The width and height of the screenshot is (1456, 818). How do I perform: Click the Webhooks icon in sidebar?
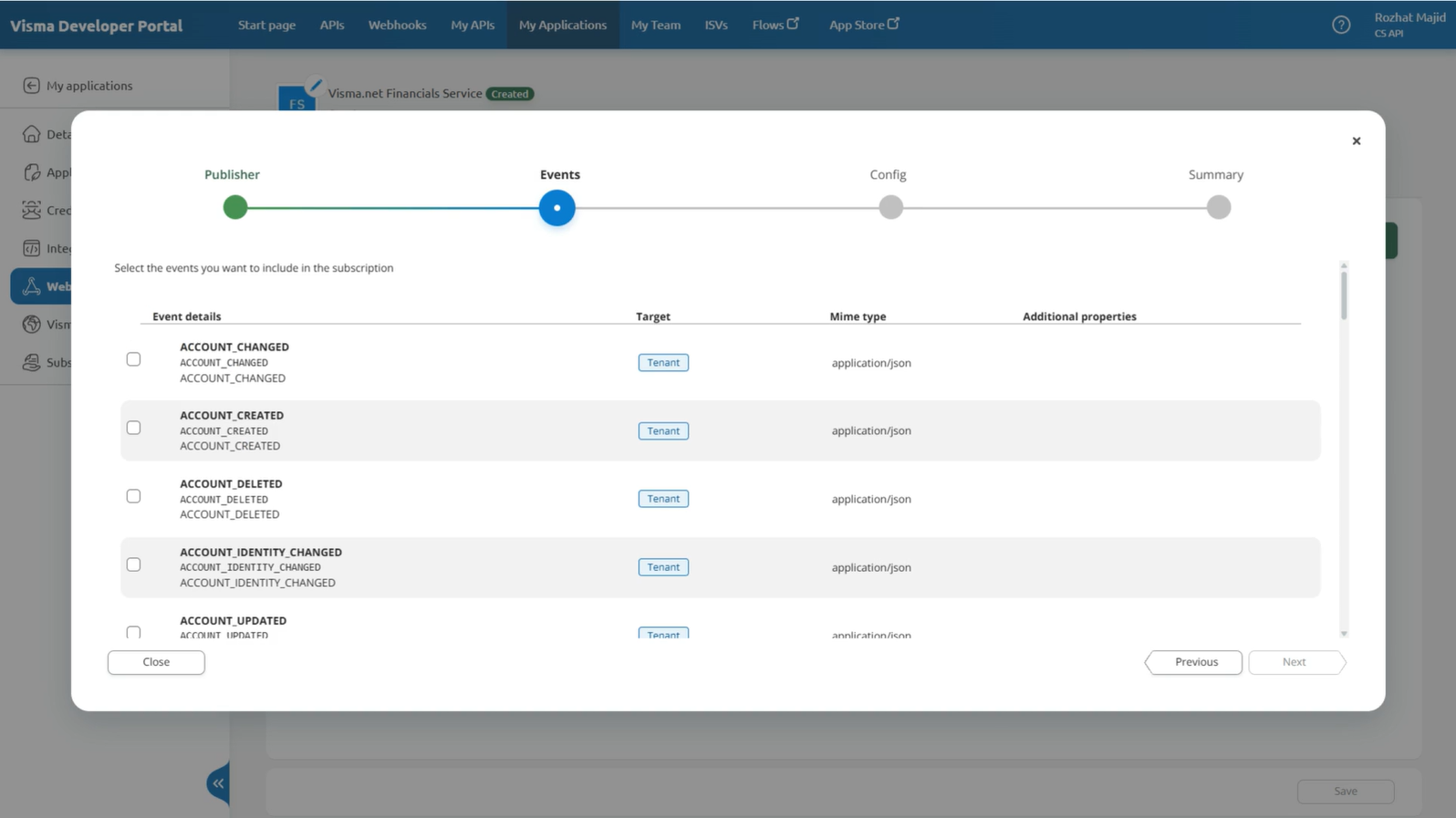point(31,286)
